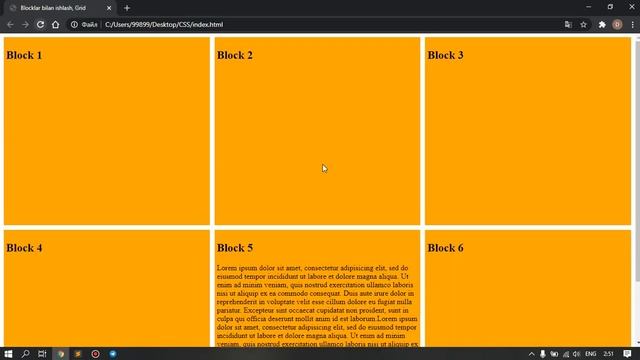Open Sublime Text from the taskbar

(x=78, y=354)
